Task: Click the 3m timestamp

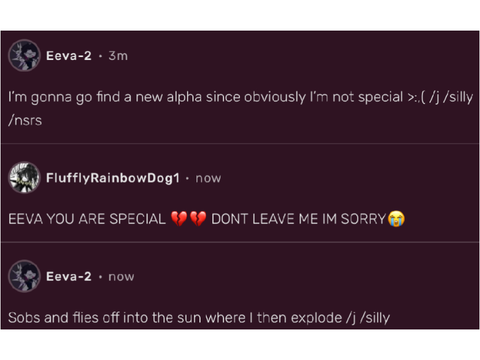Action: tap(118, 56)
